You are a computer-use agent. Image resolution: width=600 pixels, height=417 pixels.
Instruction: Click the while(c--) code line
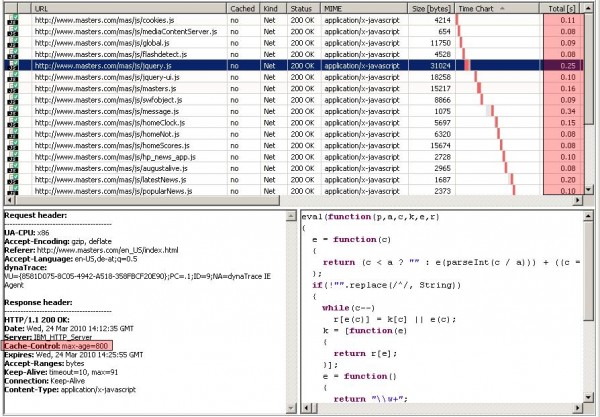(x=348, y=308)
